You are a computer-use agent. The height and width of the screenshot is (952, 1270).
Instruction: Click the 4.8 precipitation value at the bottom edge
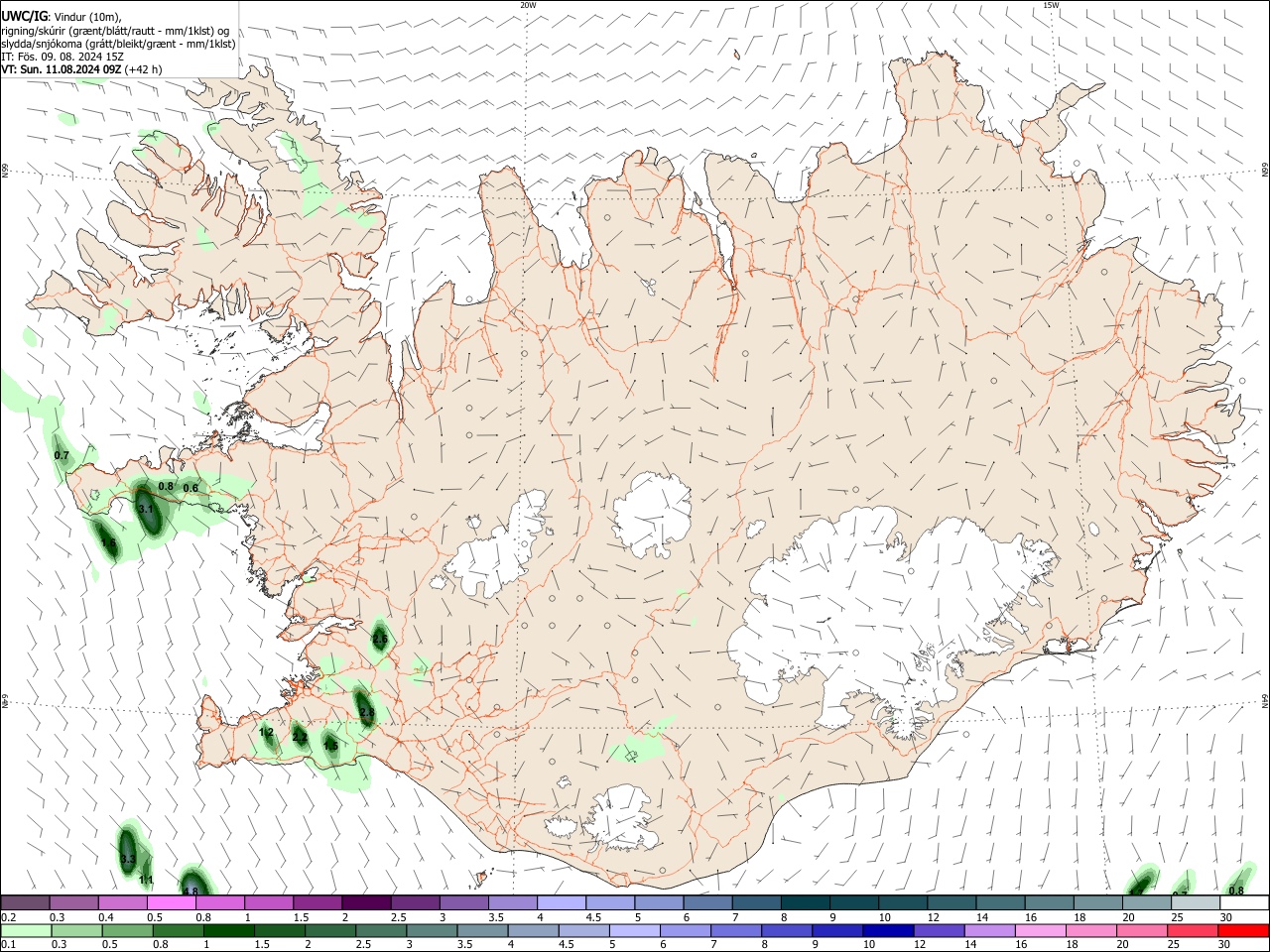[x=190, y=892]
